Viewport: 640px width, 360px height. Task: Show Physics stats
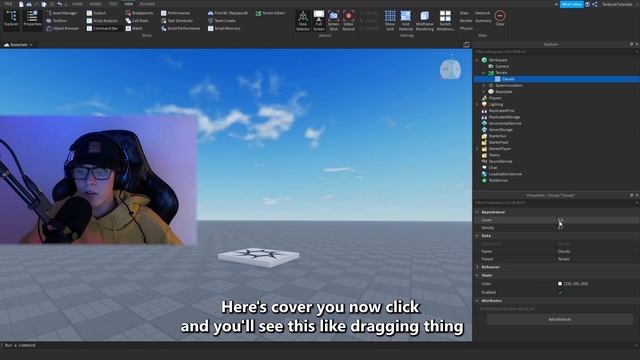click(x=466, y=29)
